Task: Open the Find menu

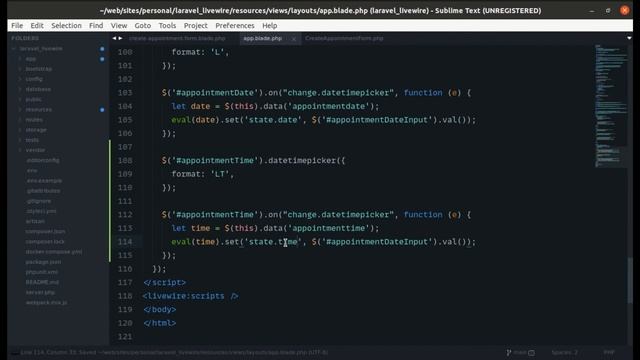Action: [96, 25]
